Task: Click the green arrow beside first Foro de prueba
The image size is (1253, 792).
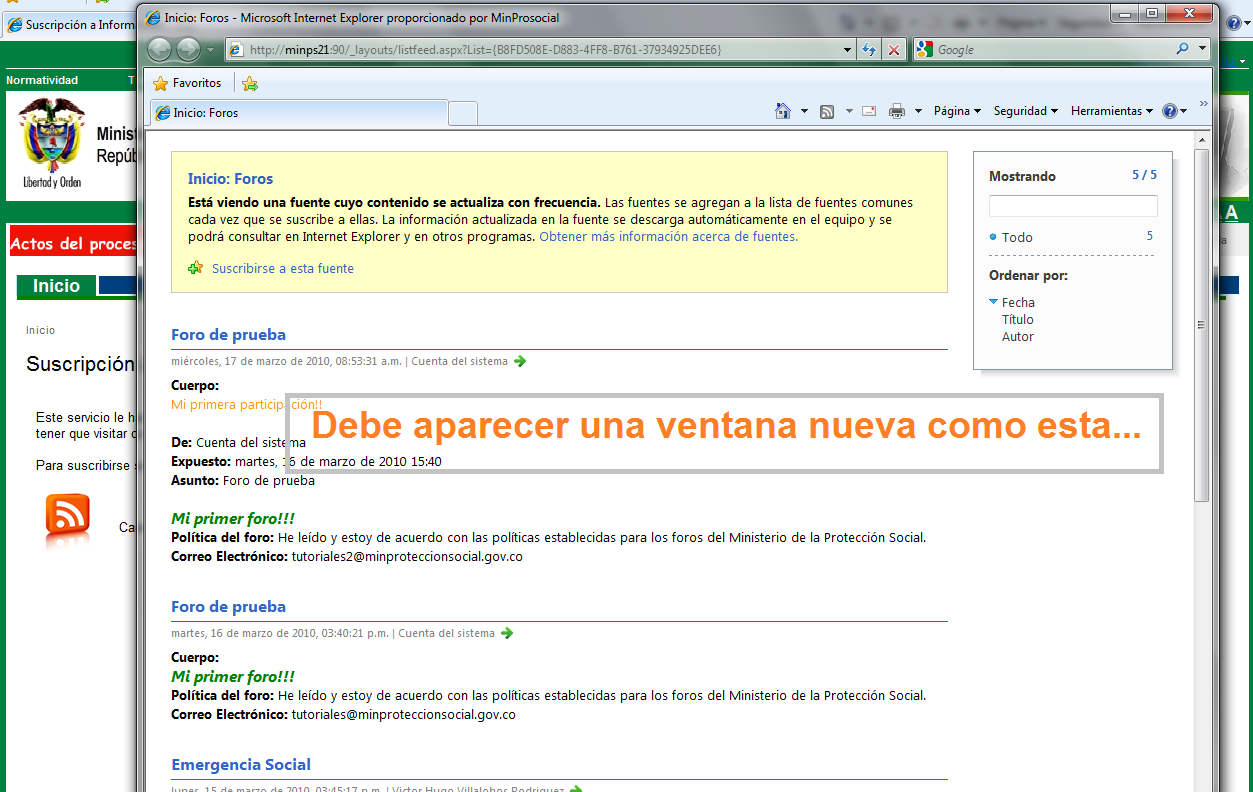Action: coord(520,361)
